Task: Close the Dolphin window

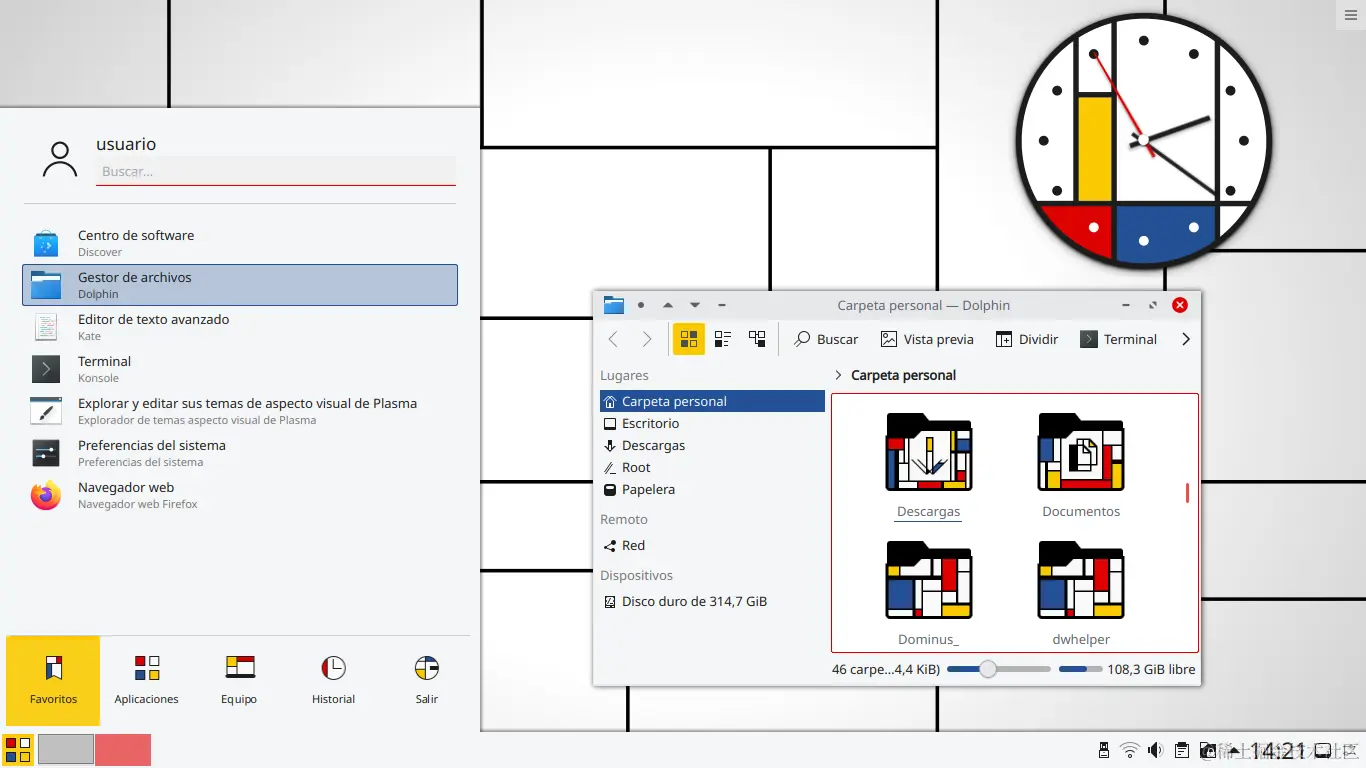Action: [1180, 305]
